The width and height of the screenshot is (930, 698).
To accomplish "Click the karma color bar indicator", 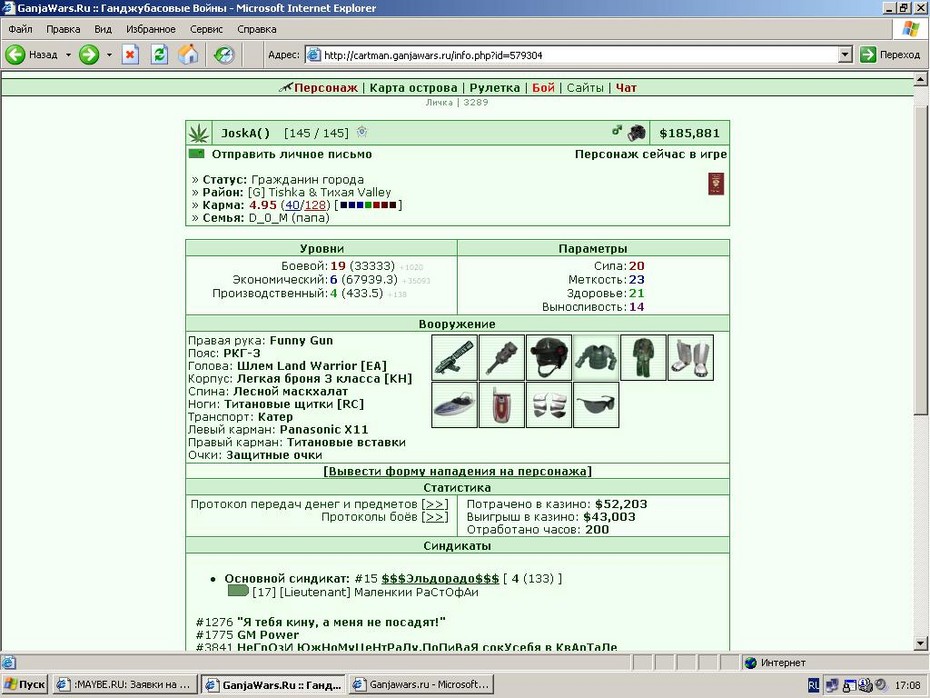I will point(368,205).
